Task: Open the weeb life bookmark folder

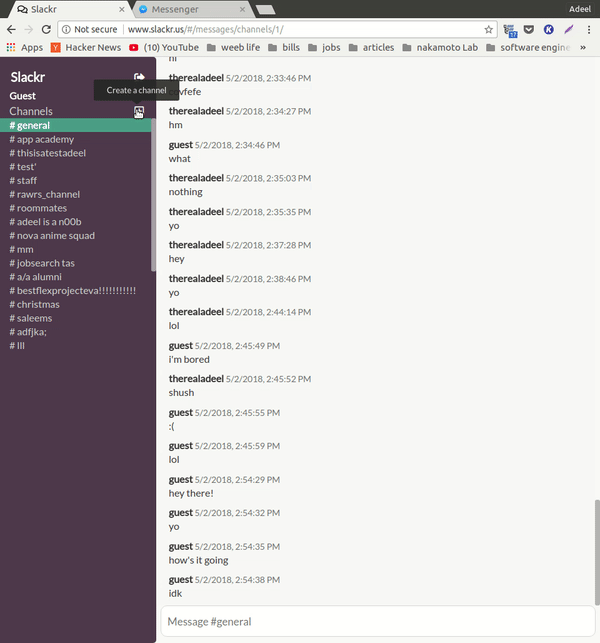Action: [x=233, y=48]
